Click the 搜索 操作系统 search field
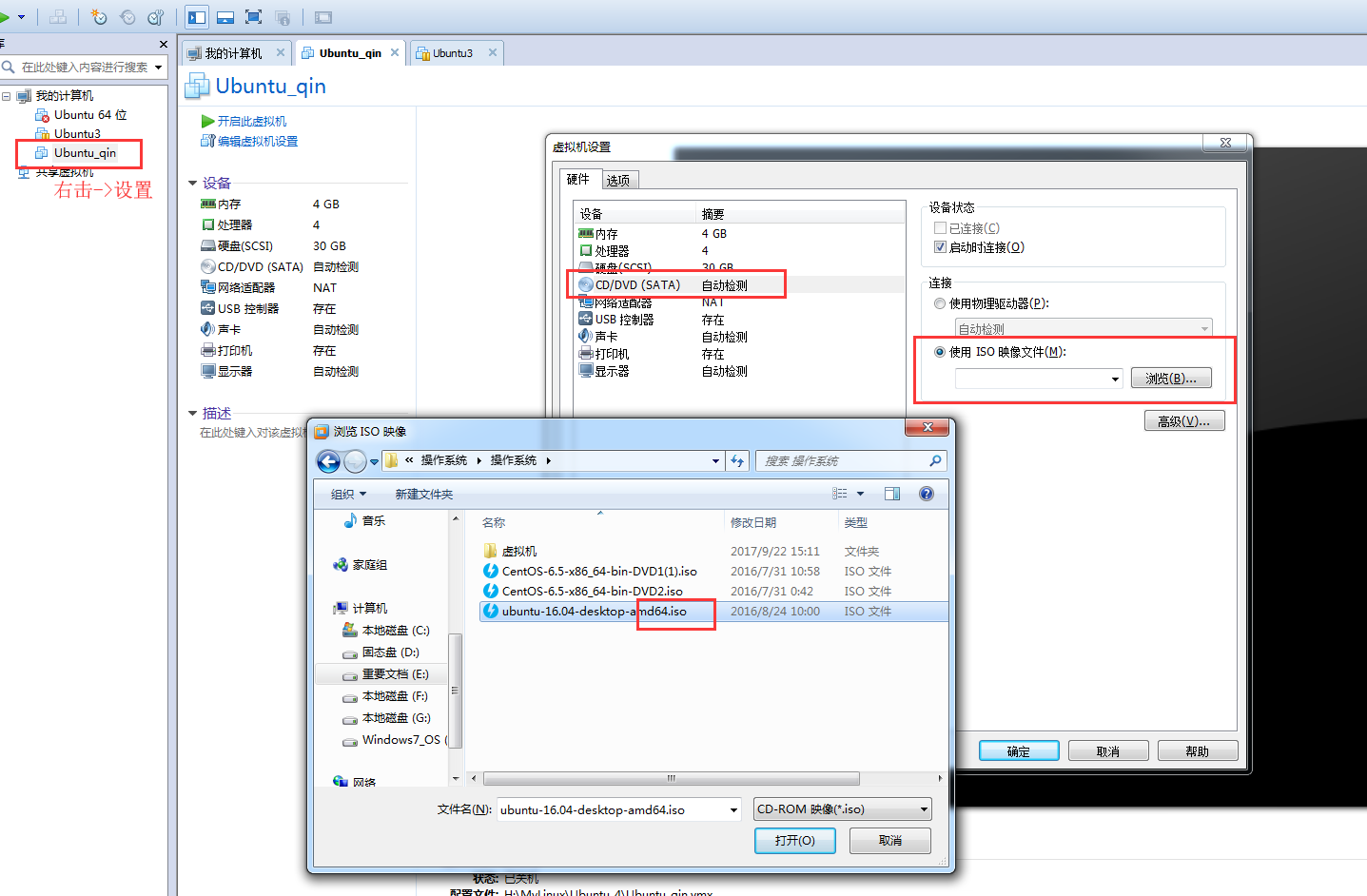 [x=844, y=461]
